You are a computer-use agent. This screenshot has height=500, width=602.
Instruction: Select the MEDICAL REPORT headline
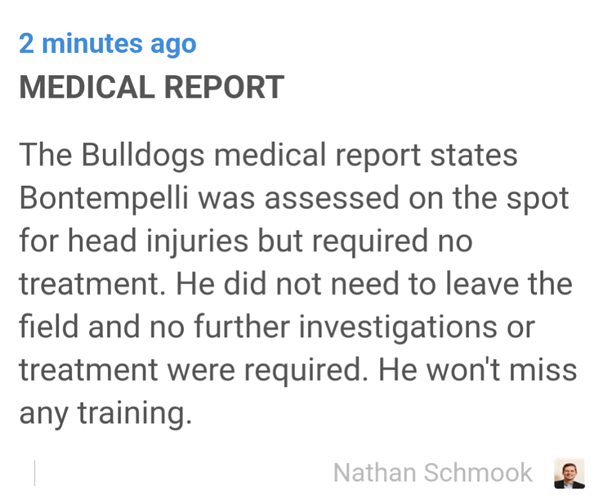coord(151,87)
